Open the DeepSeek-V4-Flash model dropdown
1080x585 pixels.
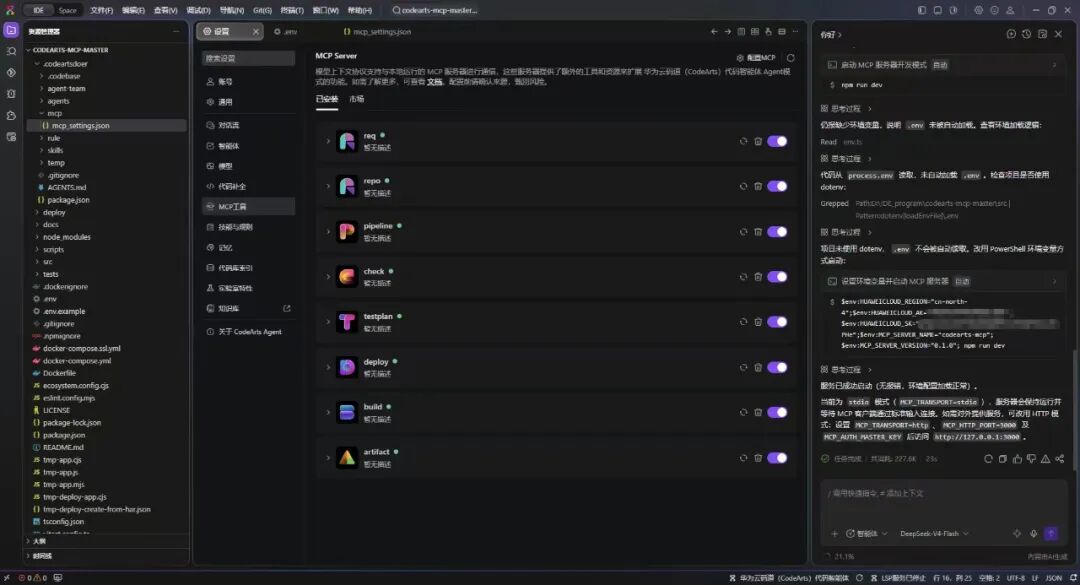tap(934, 533)
